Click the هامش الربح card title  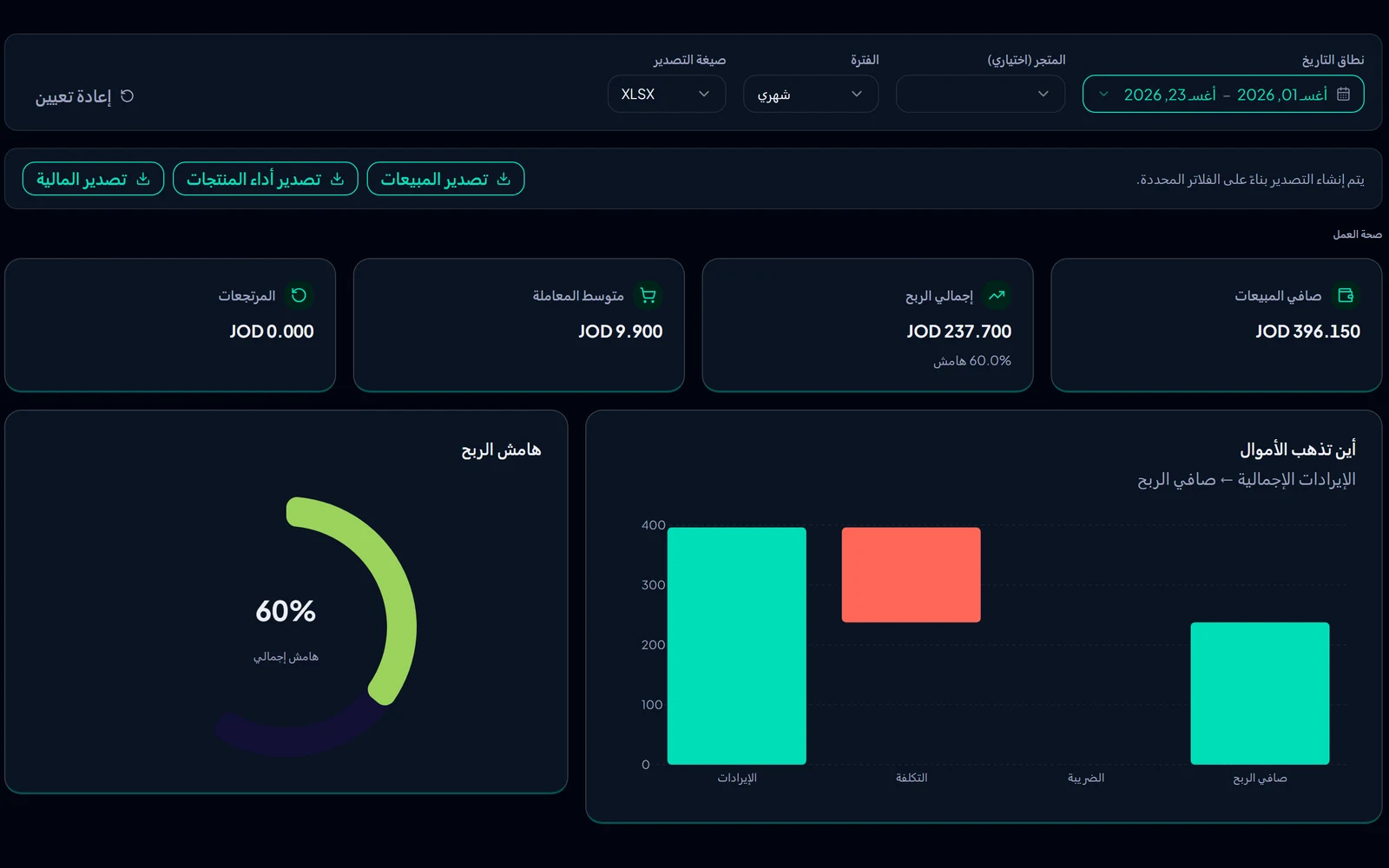pos(501,450)
